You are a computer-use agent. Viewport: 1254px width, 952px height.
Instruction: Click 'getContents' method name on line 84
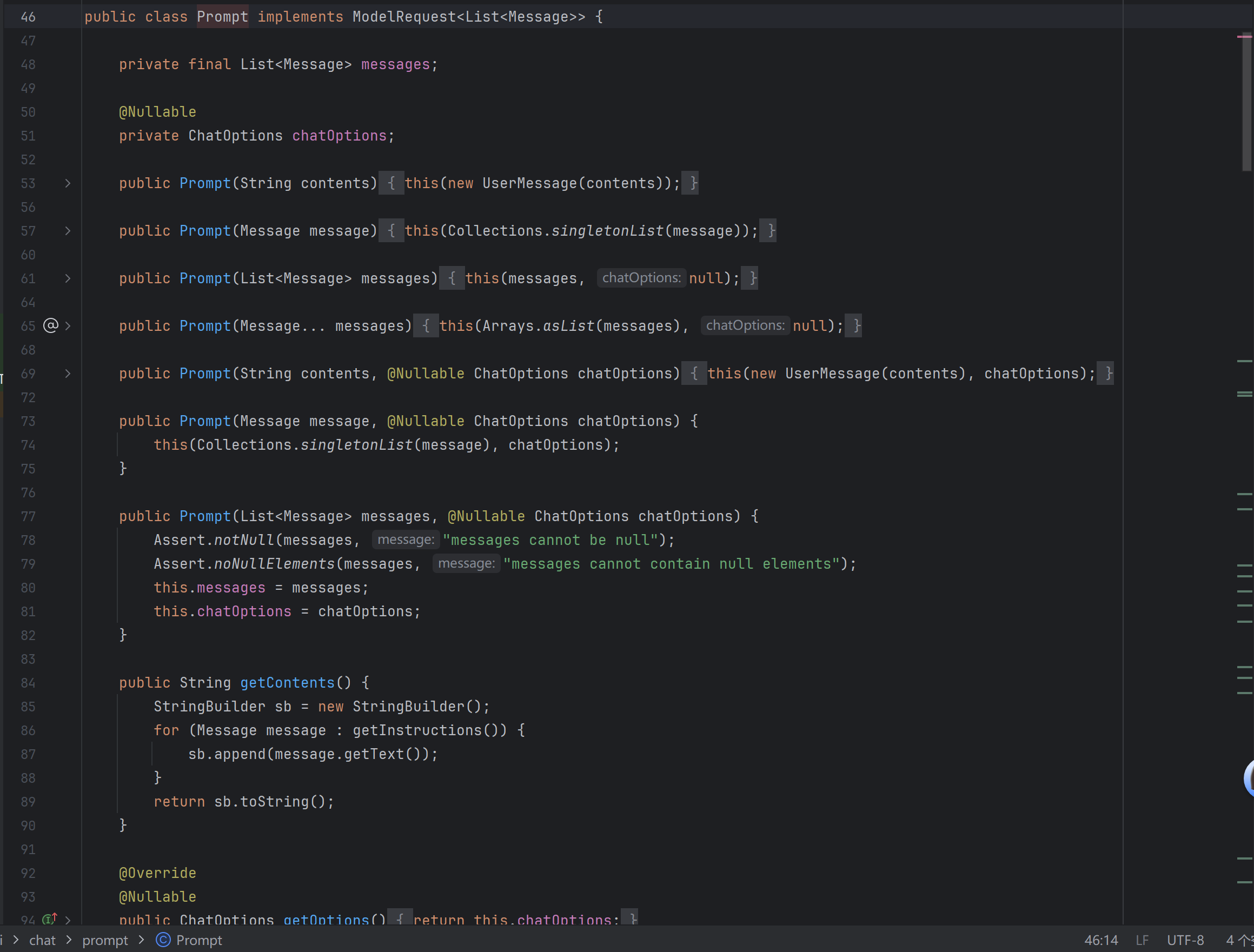click(288, 683)
